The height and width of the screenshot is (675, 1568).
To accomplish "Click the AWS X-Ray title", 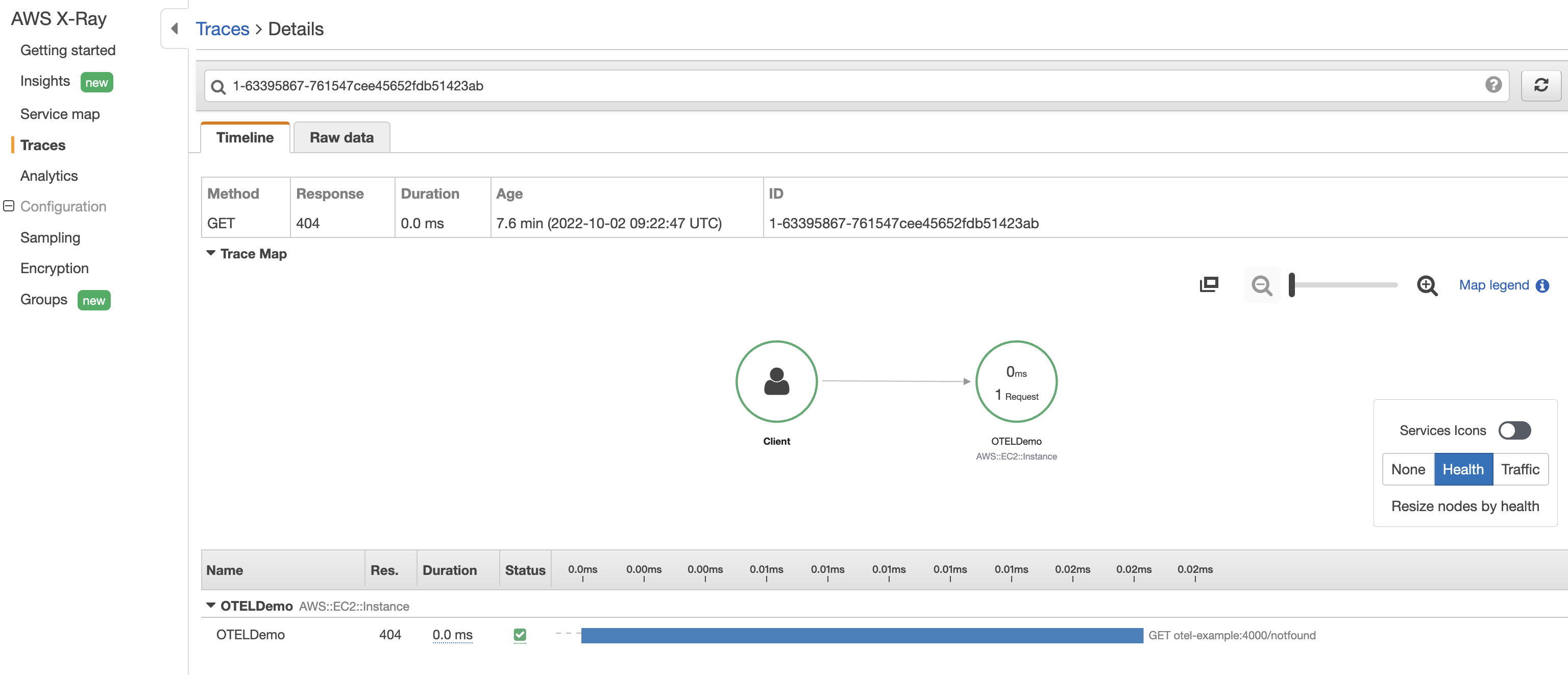I will pyautogui.click(x=58, y=19).
